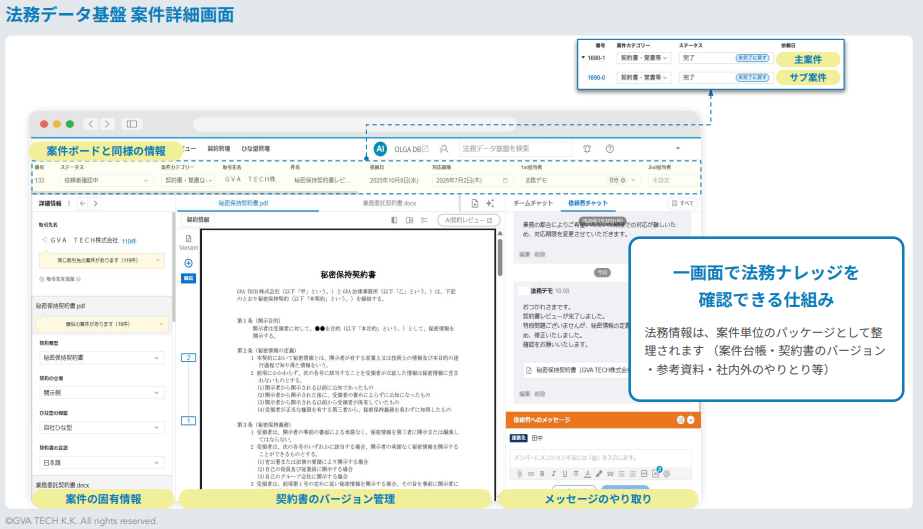This screenshot has height=529, width=923.
Task: Toggle bold formatting in message editor
Action: 542,474
